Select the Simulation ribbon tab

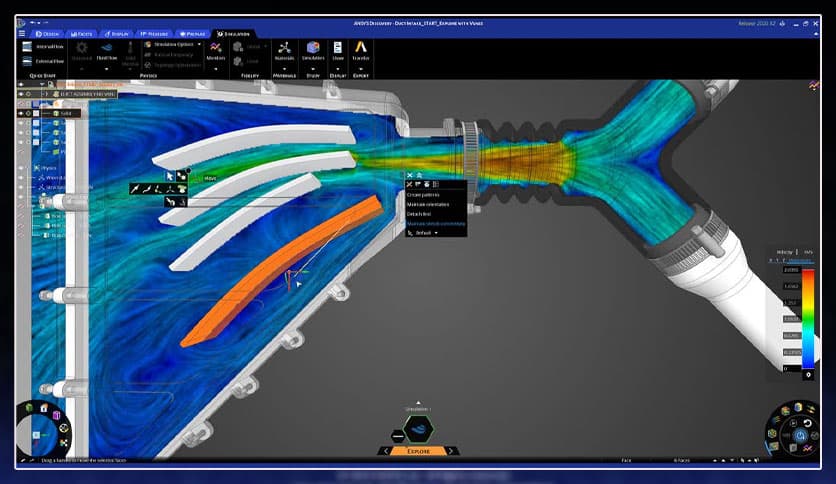click(x=234, y=34)
